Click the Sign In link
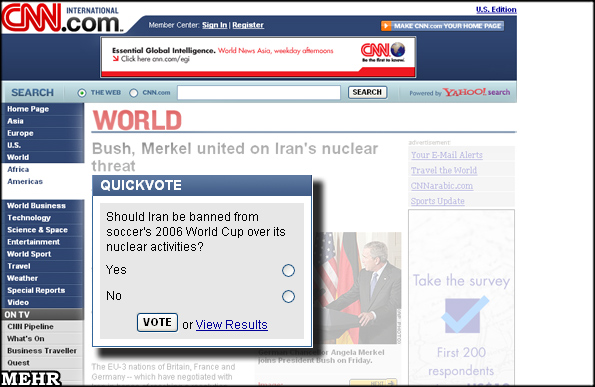The height and width of the screenshot is (387, 595). tap(214, 25)
